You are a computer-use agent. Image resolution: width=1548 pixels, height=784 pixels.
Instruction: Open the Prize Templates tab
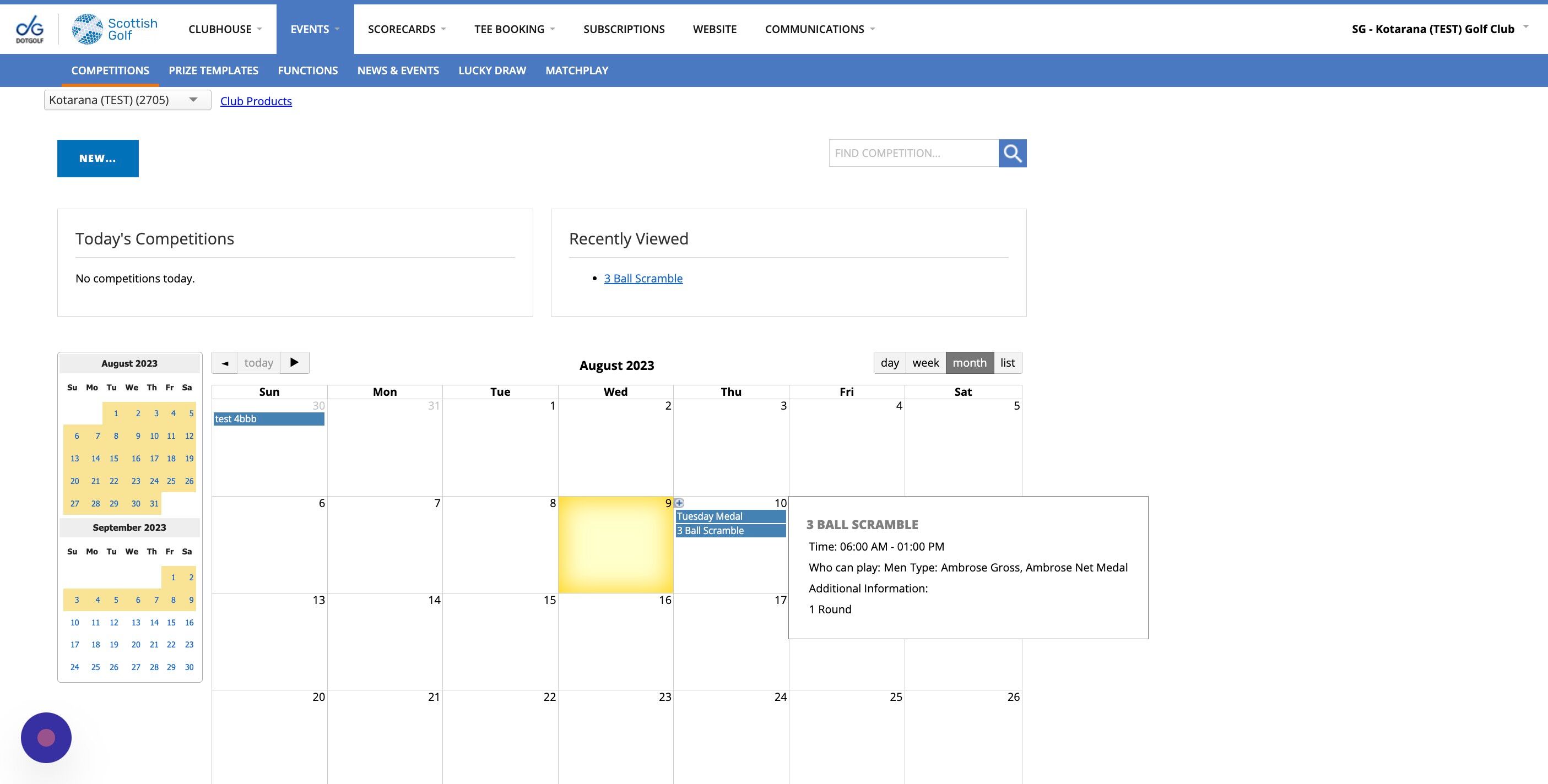point(213,70)
